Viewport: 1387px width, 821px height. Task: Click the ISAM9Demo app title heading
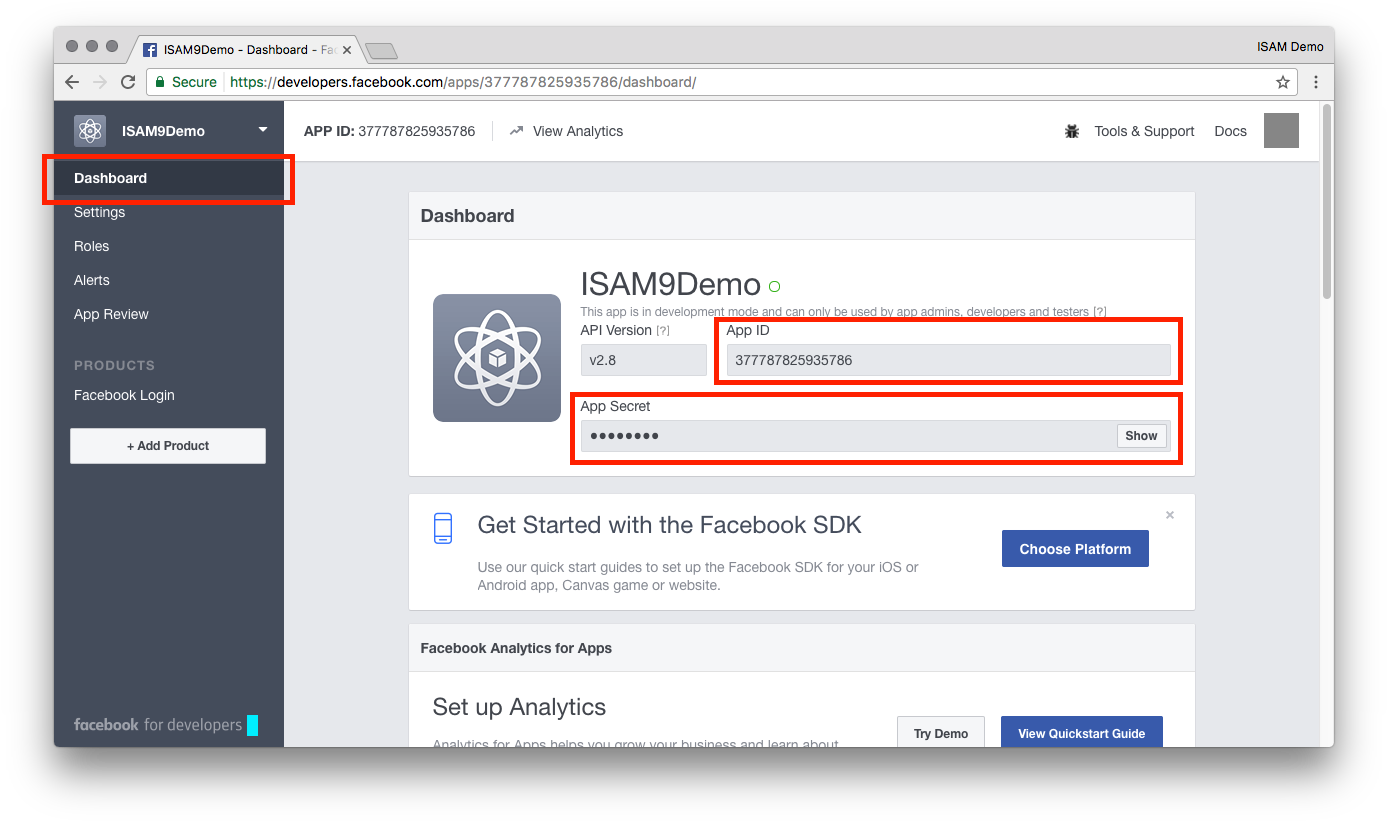pos(671,285)
